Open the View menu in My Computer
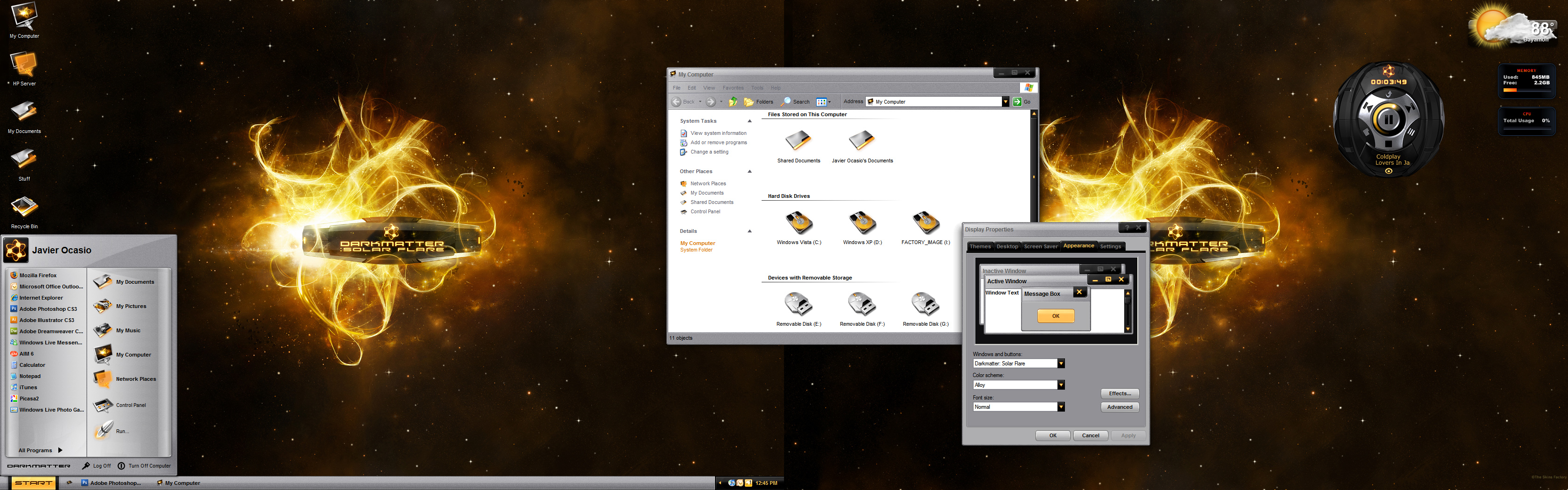The height and width of the screenshot is (490, 1568). tap(709, 88)
